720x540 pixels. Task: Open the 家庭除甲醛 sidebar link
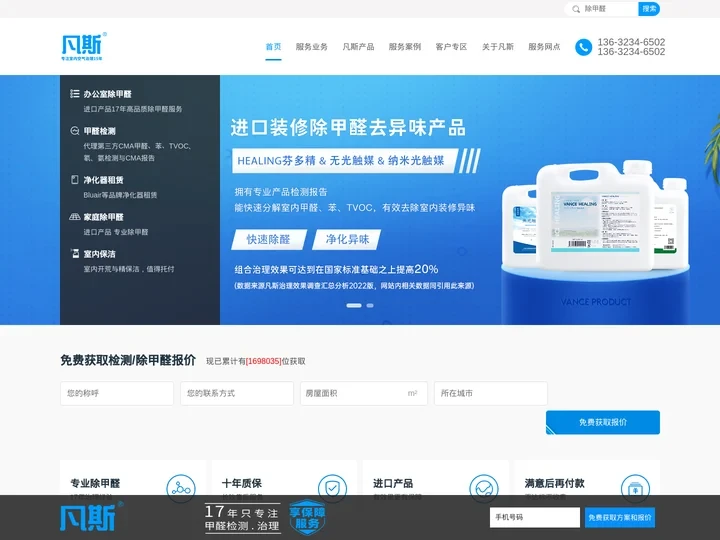[x=103, y=217]
